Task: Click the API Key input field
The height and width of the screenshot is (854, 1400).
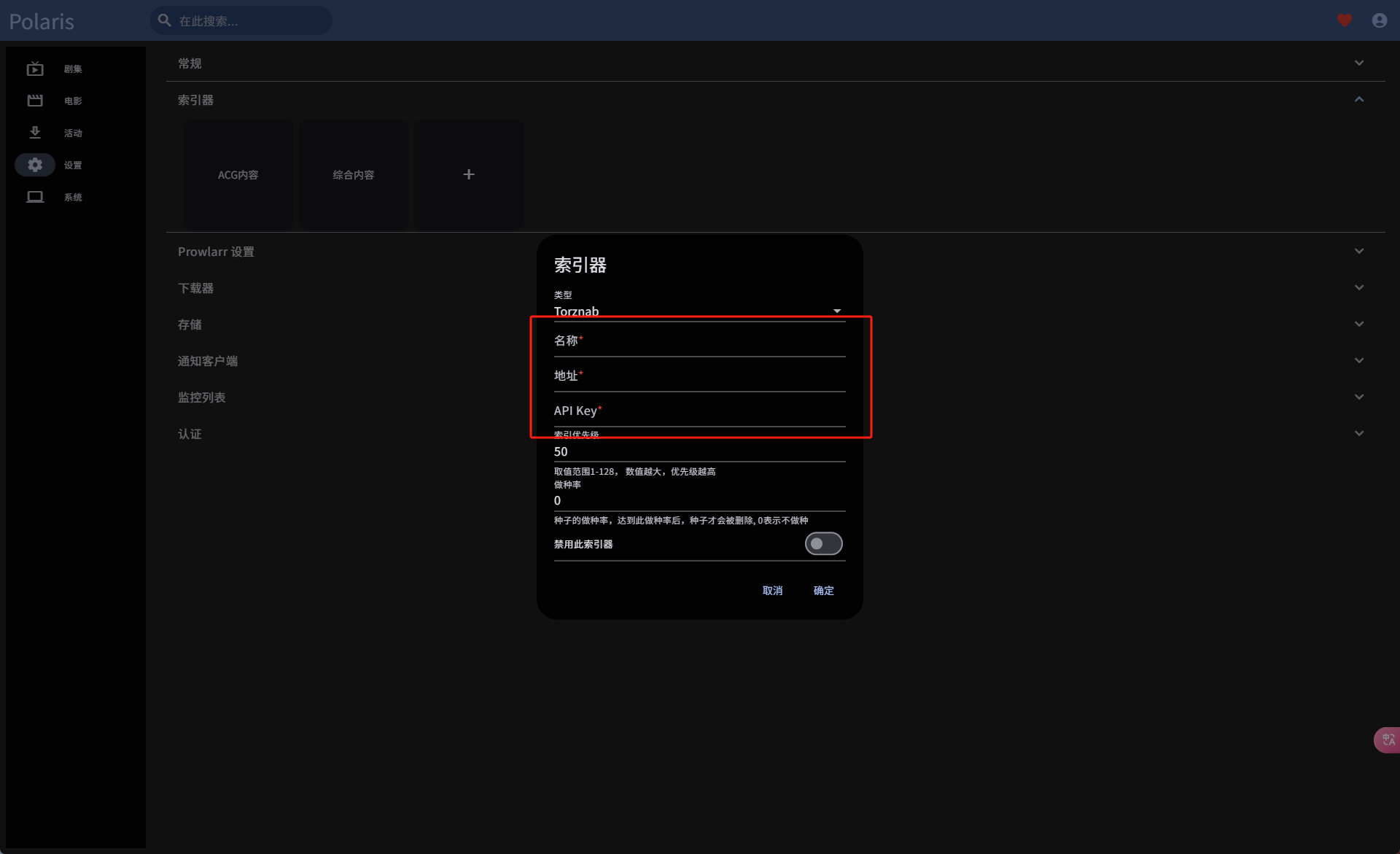Action: click(x=699, y=411)
